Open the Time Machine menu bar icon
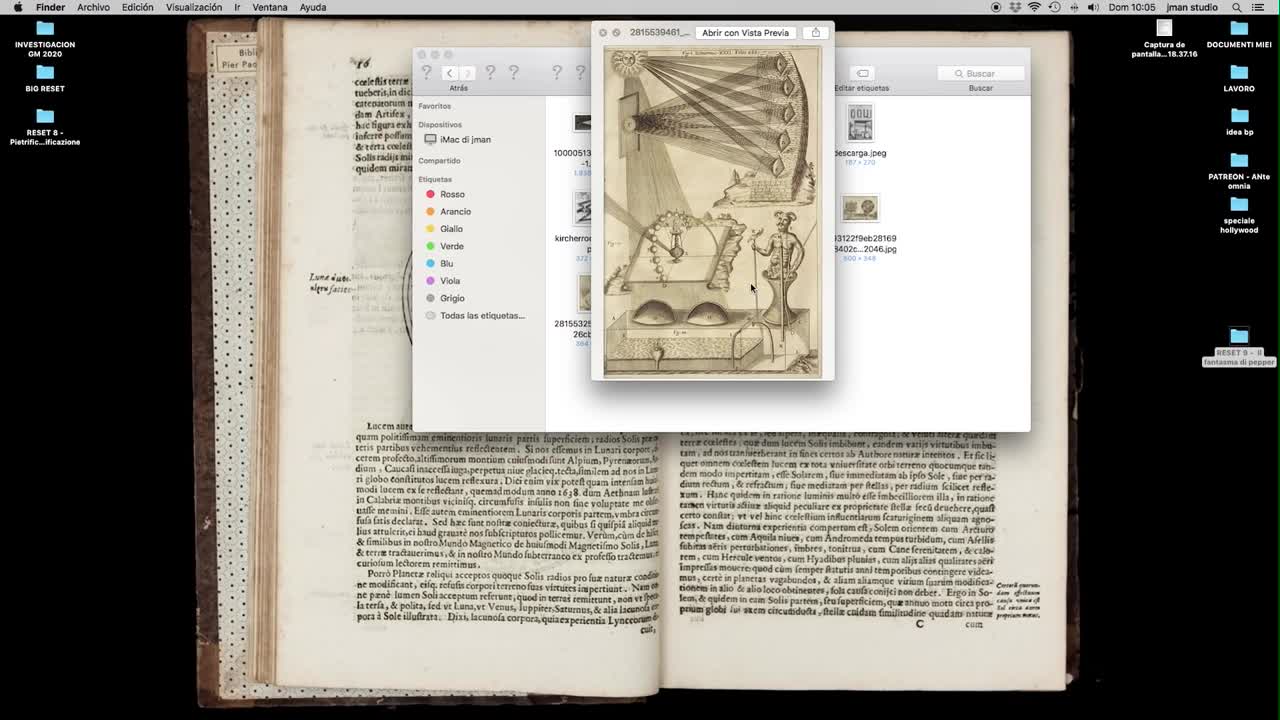Screen dimensions: 1280x720 point(1053,7)
